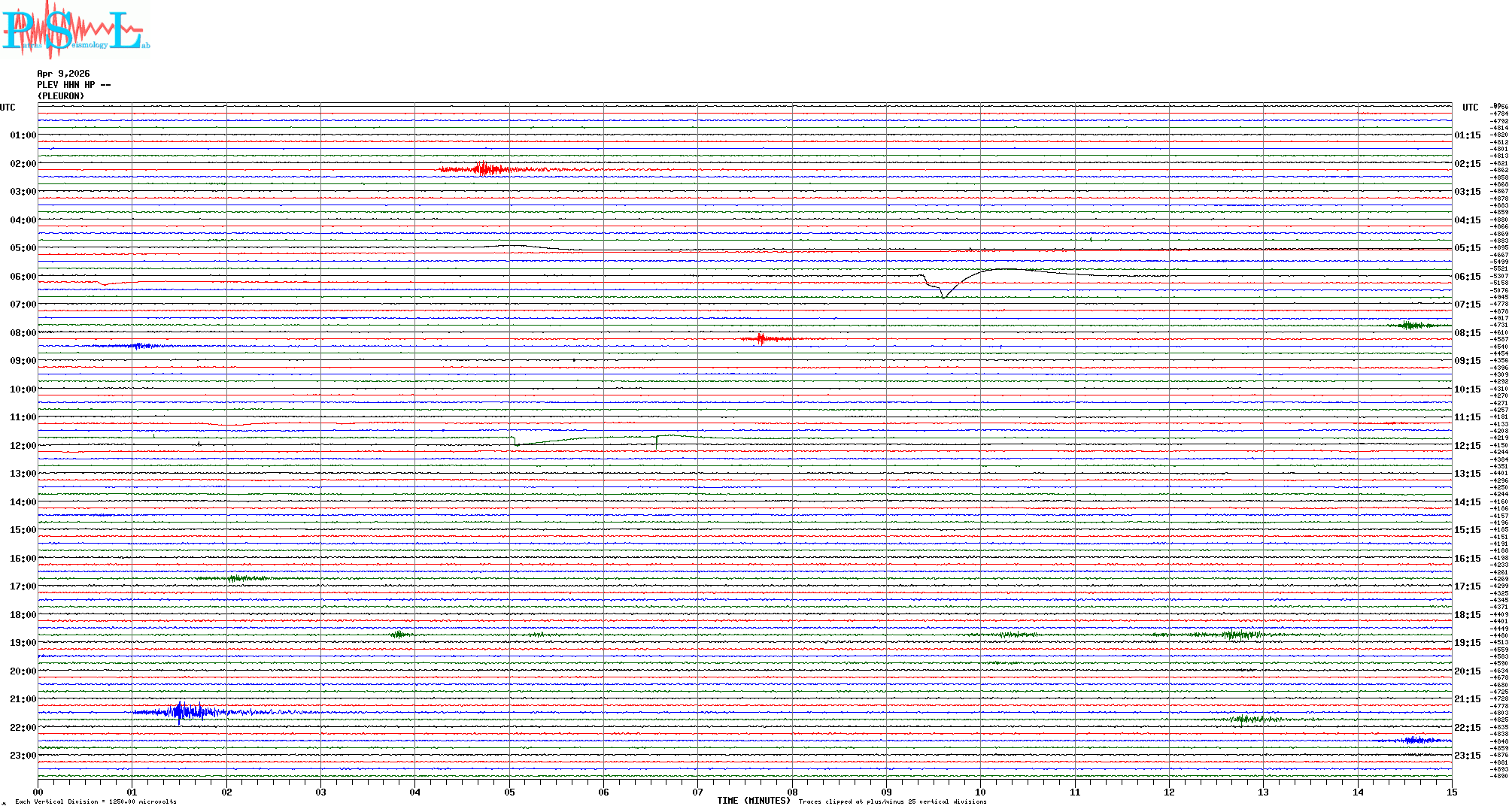The width and height of the screenshot is (1512, 812).
Task: Click the TIME (MINUTES) axis title
Action: click(754, 801)
